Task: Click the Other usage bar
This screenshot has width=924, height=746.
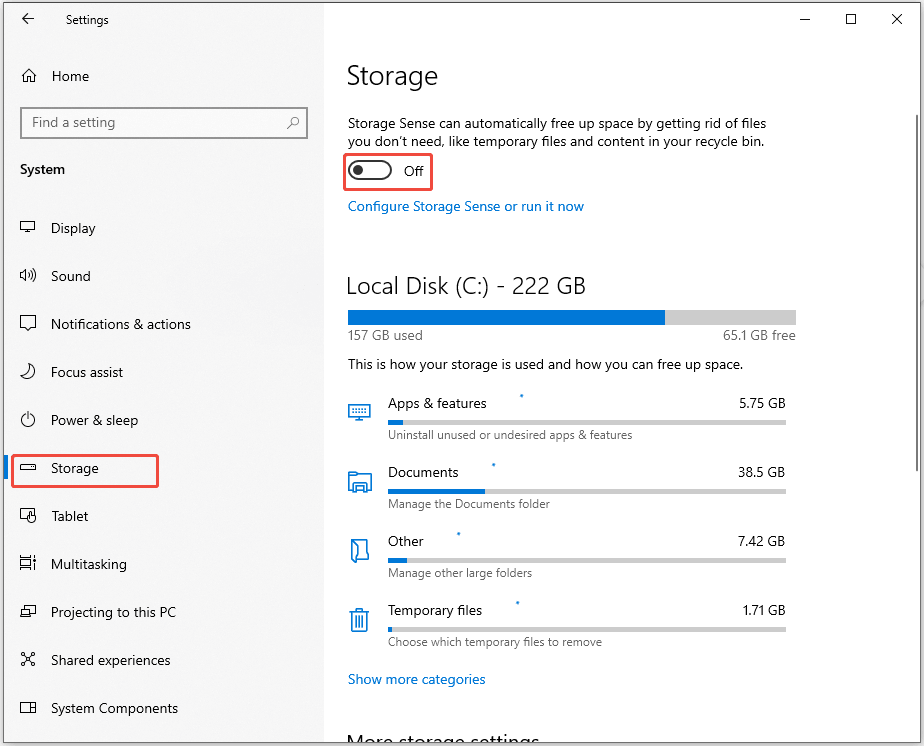Action: [x=586, y=560]
